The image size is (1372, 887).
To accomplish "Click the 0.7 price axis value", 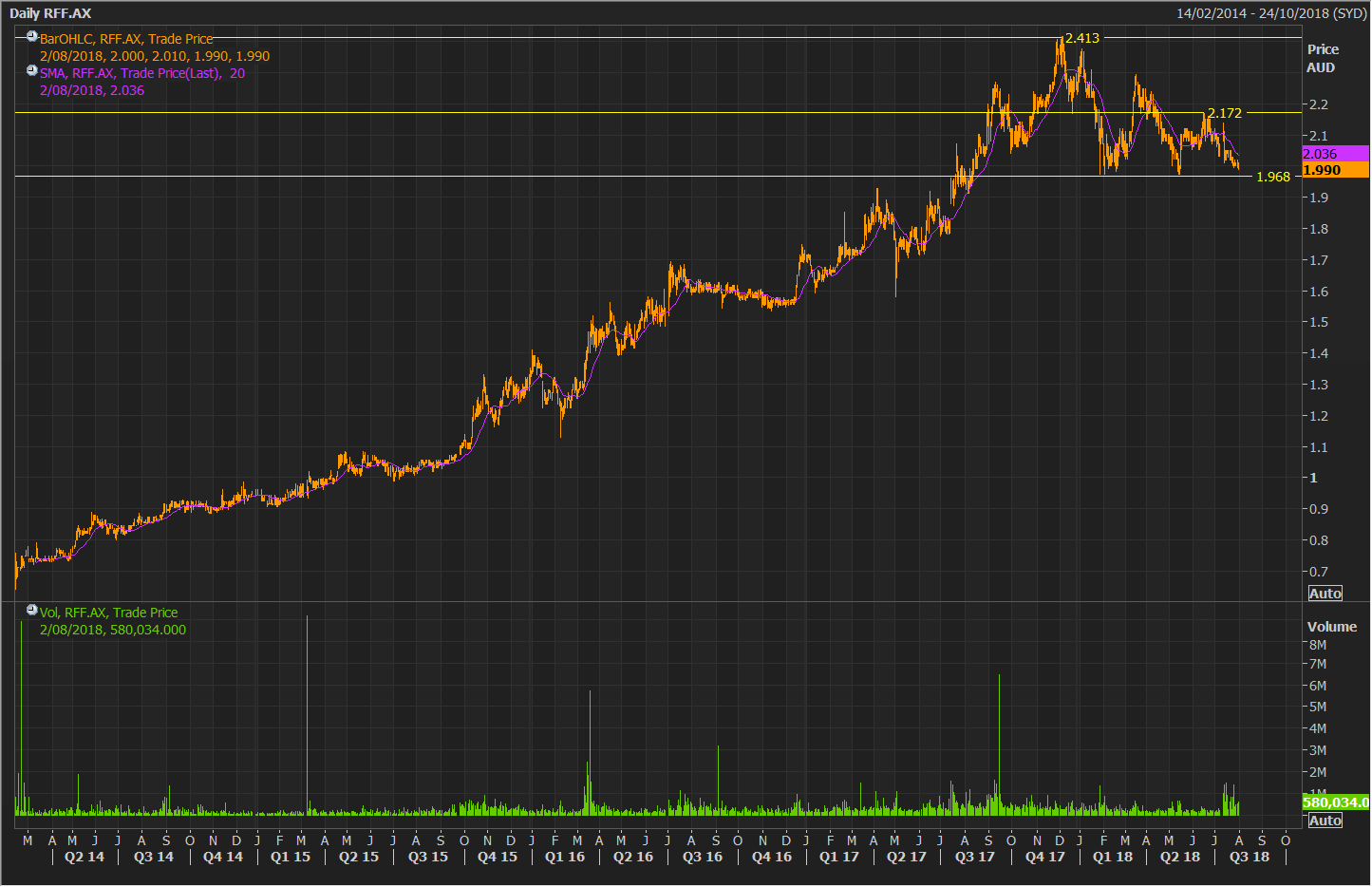I will (x=1319, y=572).
